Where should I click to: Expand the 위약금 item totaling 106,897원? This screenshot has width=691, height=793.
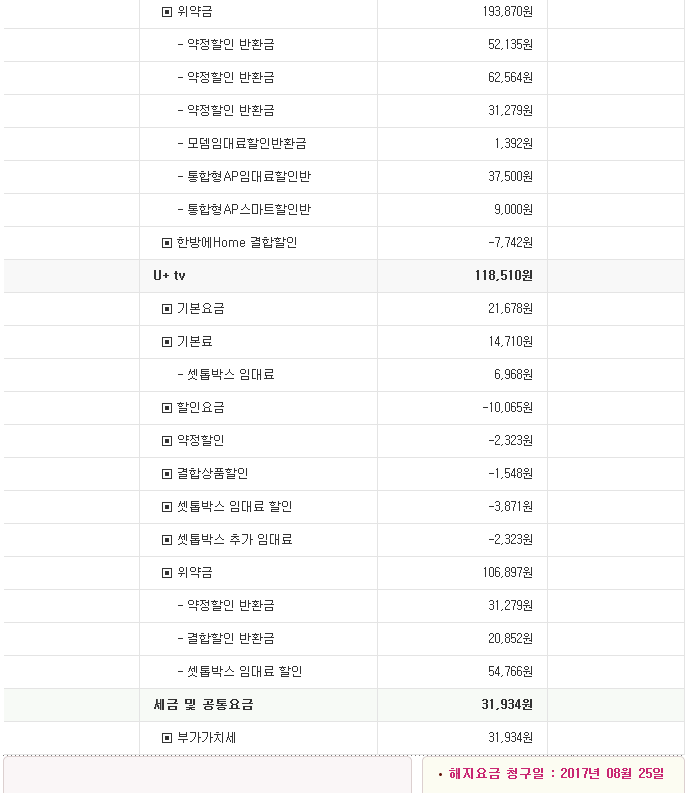(167, 573)
